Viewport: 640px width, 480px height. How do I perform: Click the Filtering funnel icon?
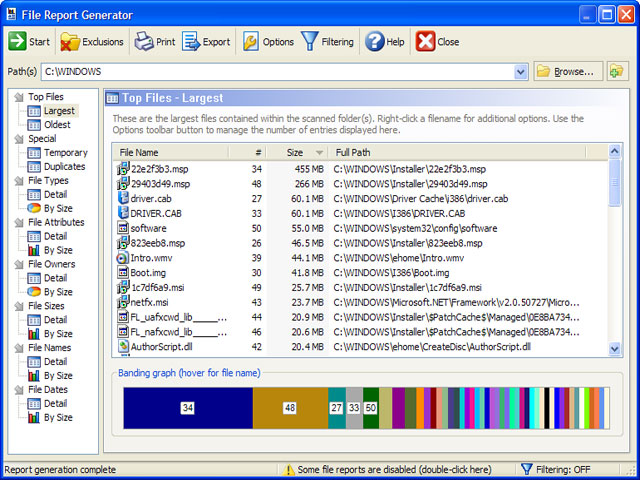coord(310,41)
